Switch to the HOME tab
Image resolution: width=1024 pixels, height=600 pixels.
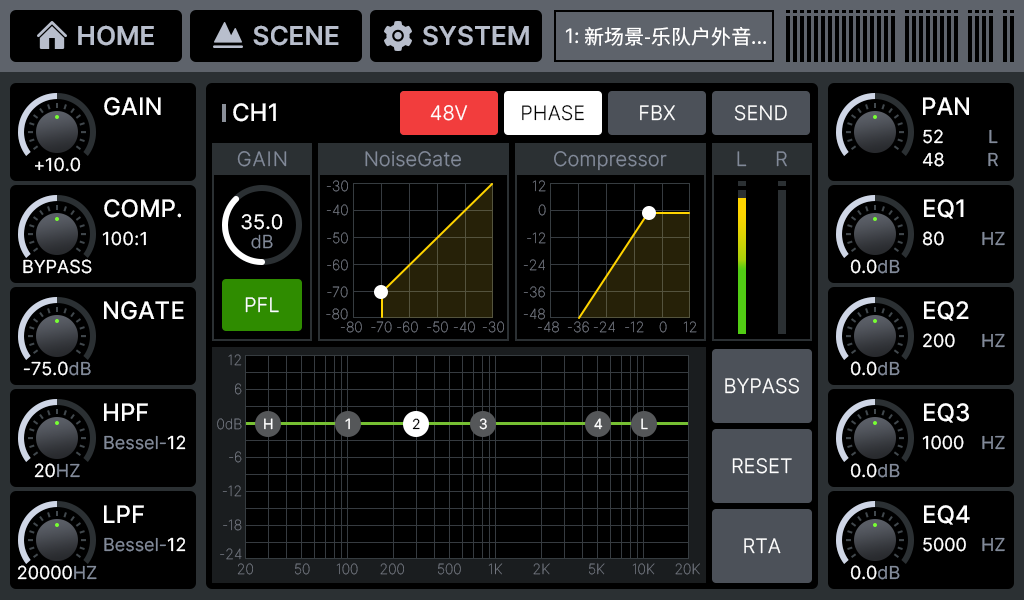(95, 35)
